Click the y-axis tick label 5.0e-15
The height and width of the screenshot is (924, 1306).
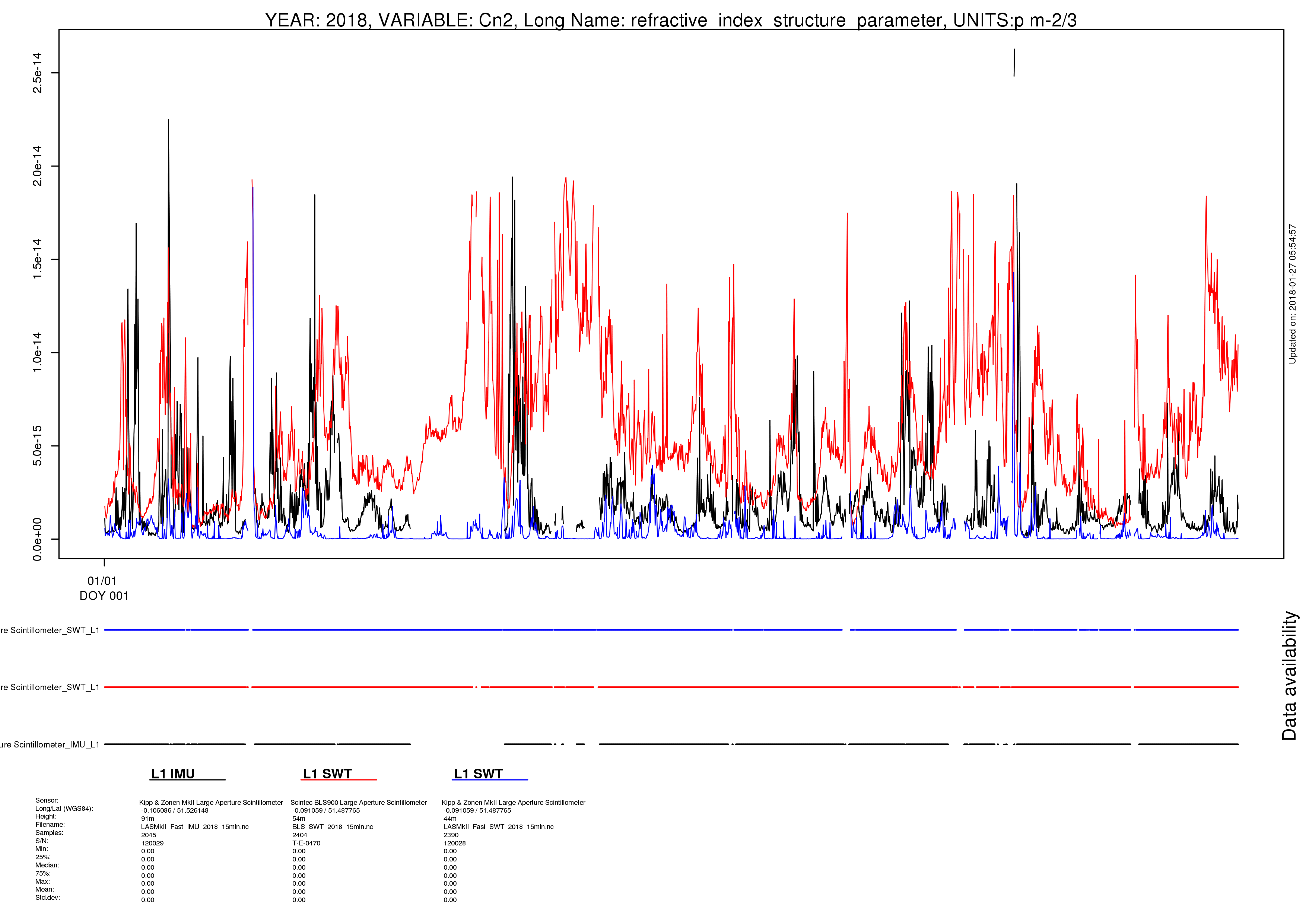tap(37, 445)
